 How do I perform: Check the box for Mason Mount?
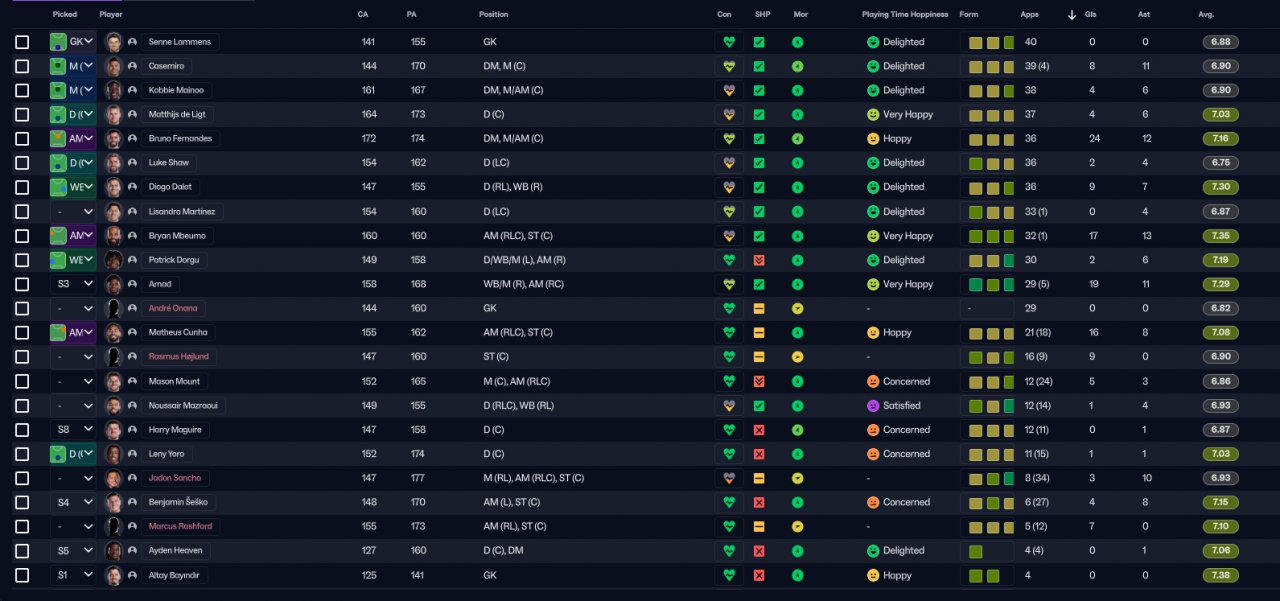[x=22, y=381]
